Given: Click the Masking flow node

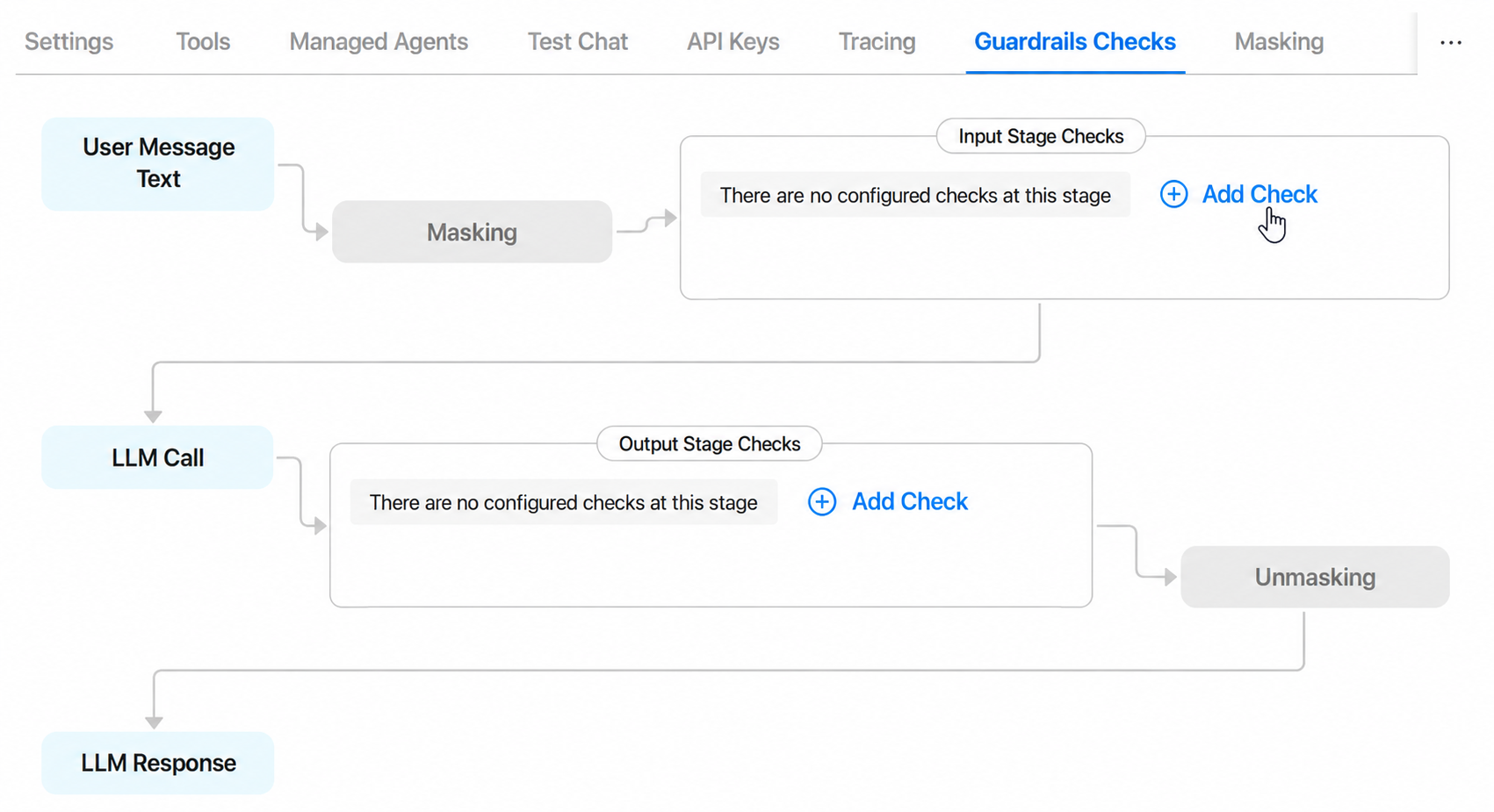Looking at the screenshot, I should 472,232.
